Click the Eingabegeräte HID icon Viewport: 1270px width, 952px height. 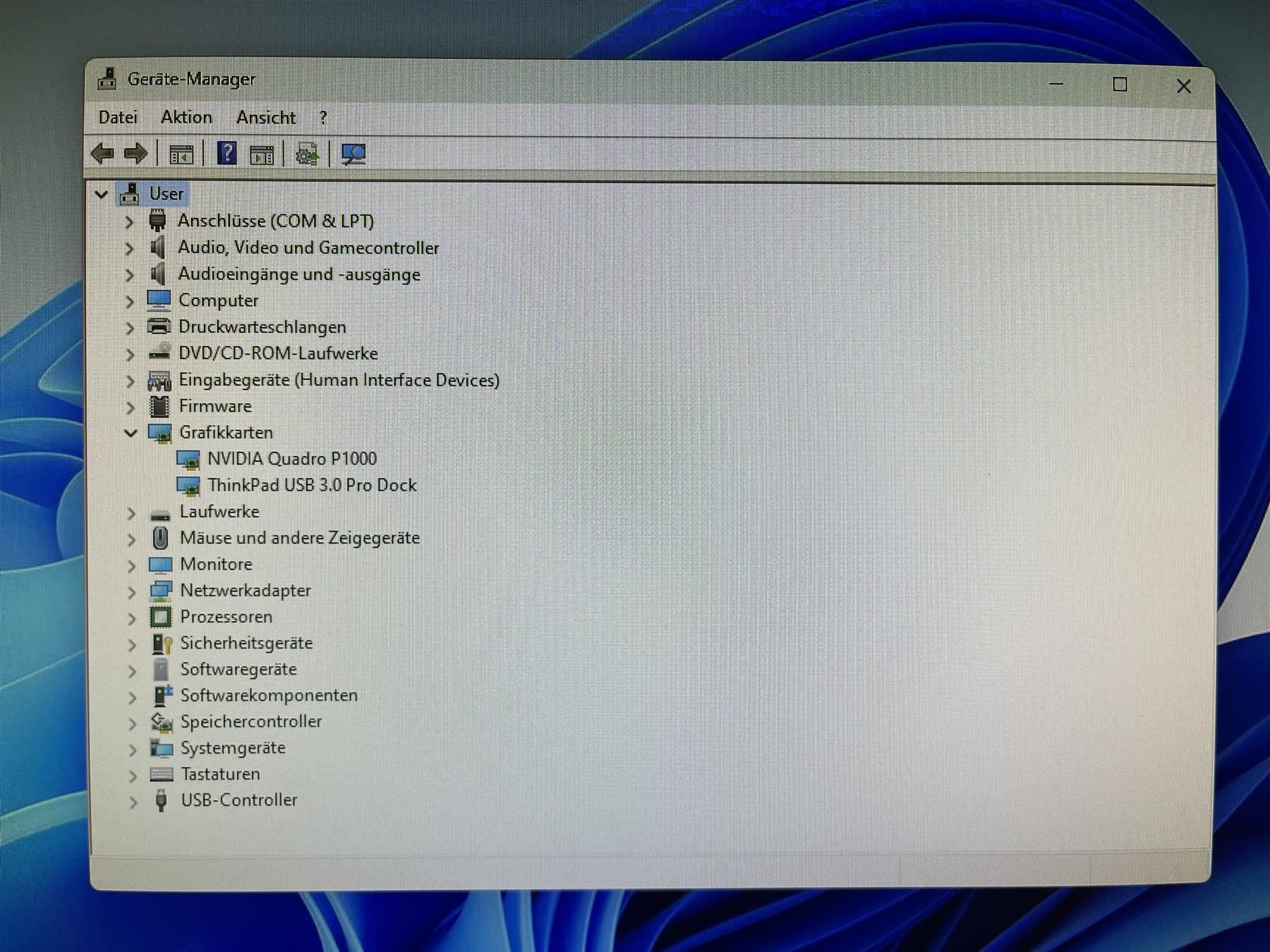click(159, 380)
